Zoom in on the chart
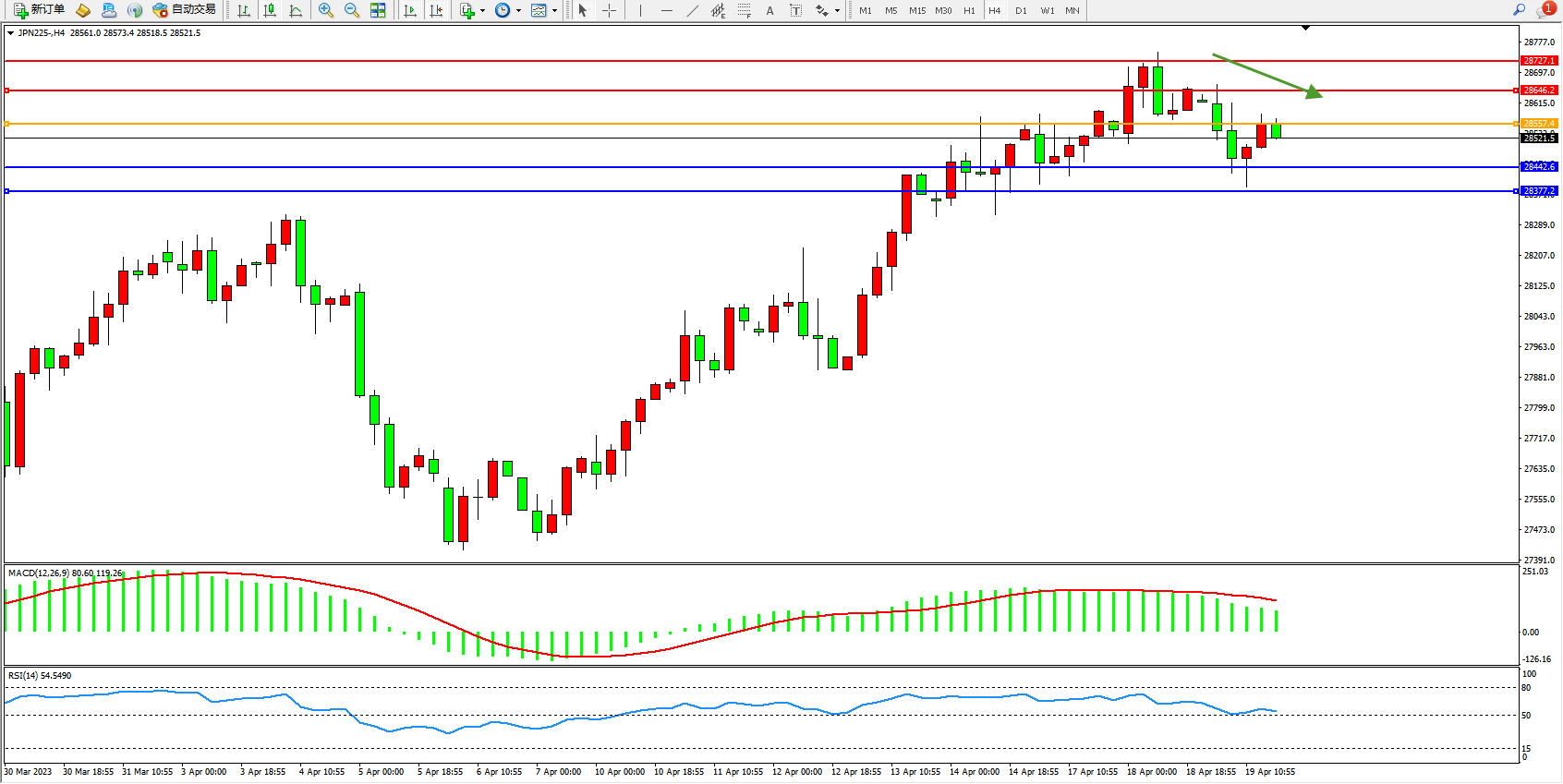Image resolution: width=1563 pixels, height=784 pixels. [326, 10]
